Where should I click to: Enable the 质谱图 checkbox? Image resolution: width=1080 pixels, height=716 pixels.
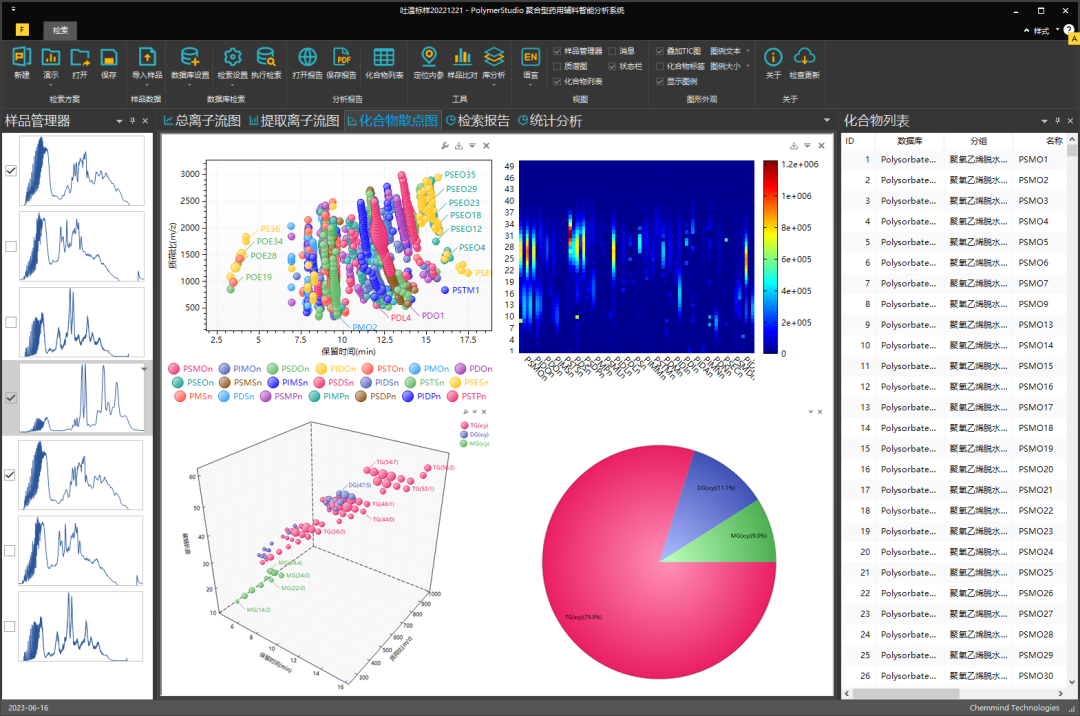[x=557, y=66]
